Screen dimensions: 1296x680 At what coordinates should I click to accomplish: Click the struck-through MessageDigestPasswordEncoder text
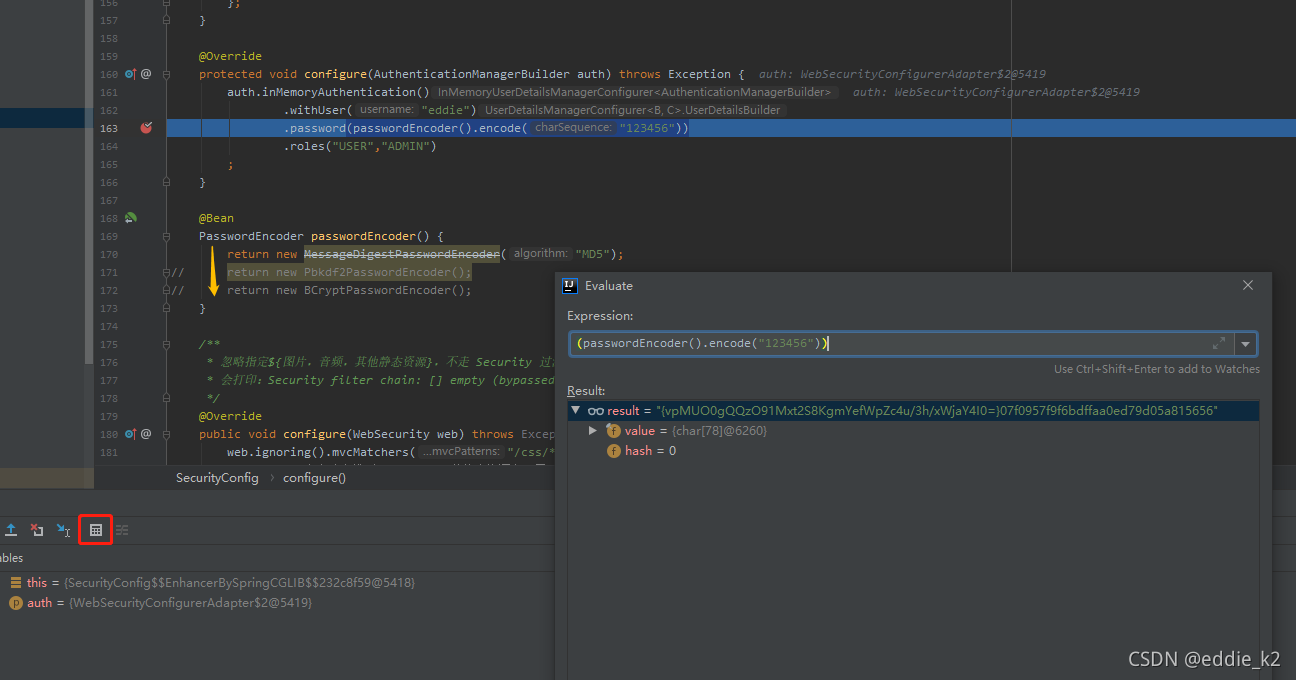(x=402, y=254)
